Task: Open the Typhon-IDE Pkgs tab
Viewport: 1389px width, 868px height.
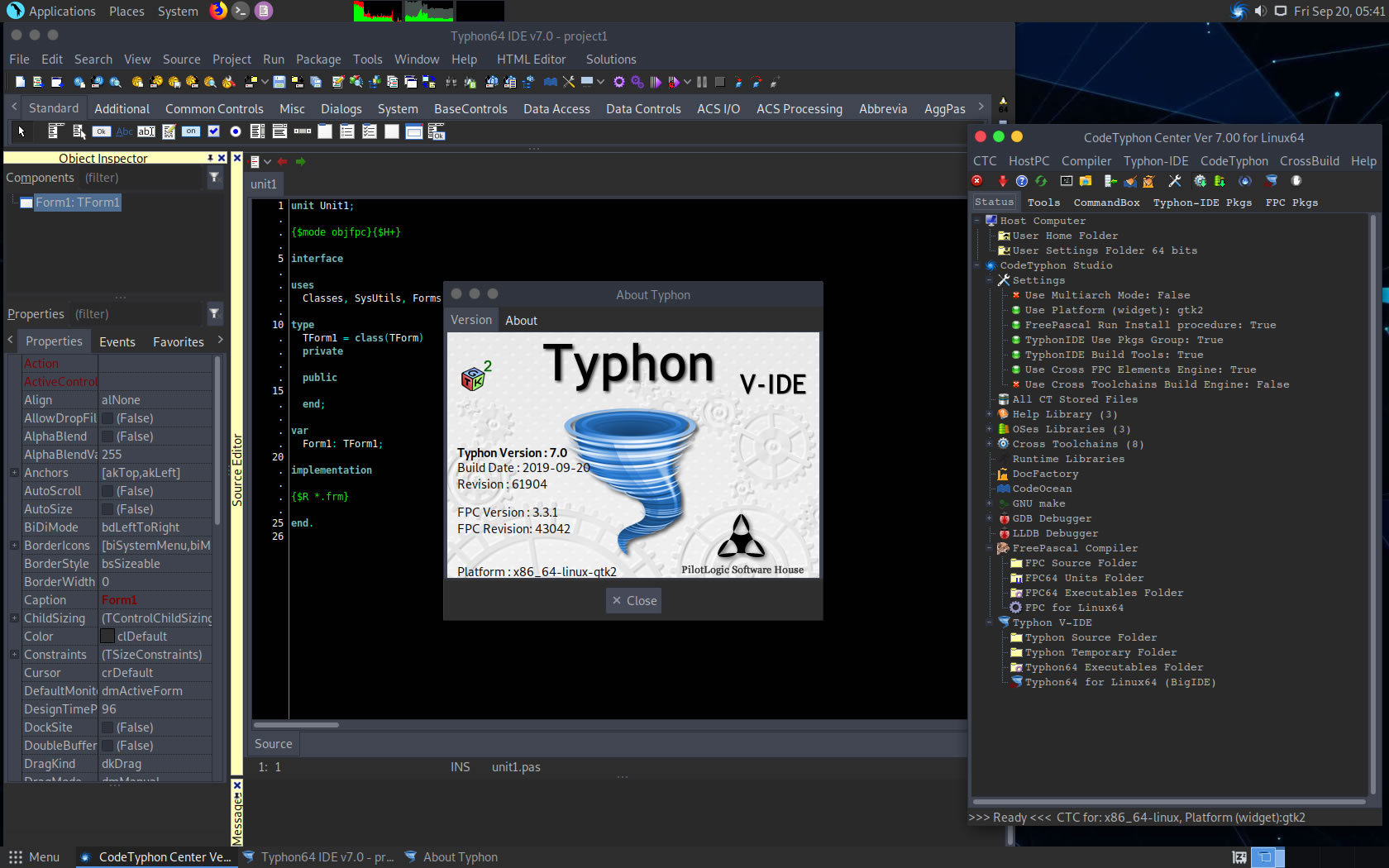Action: 1202,203
